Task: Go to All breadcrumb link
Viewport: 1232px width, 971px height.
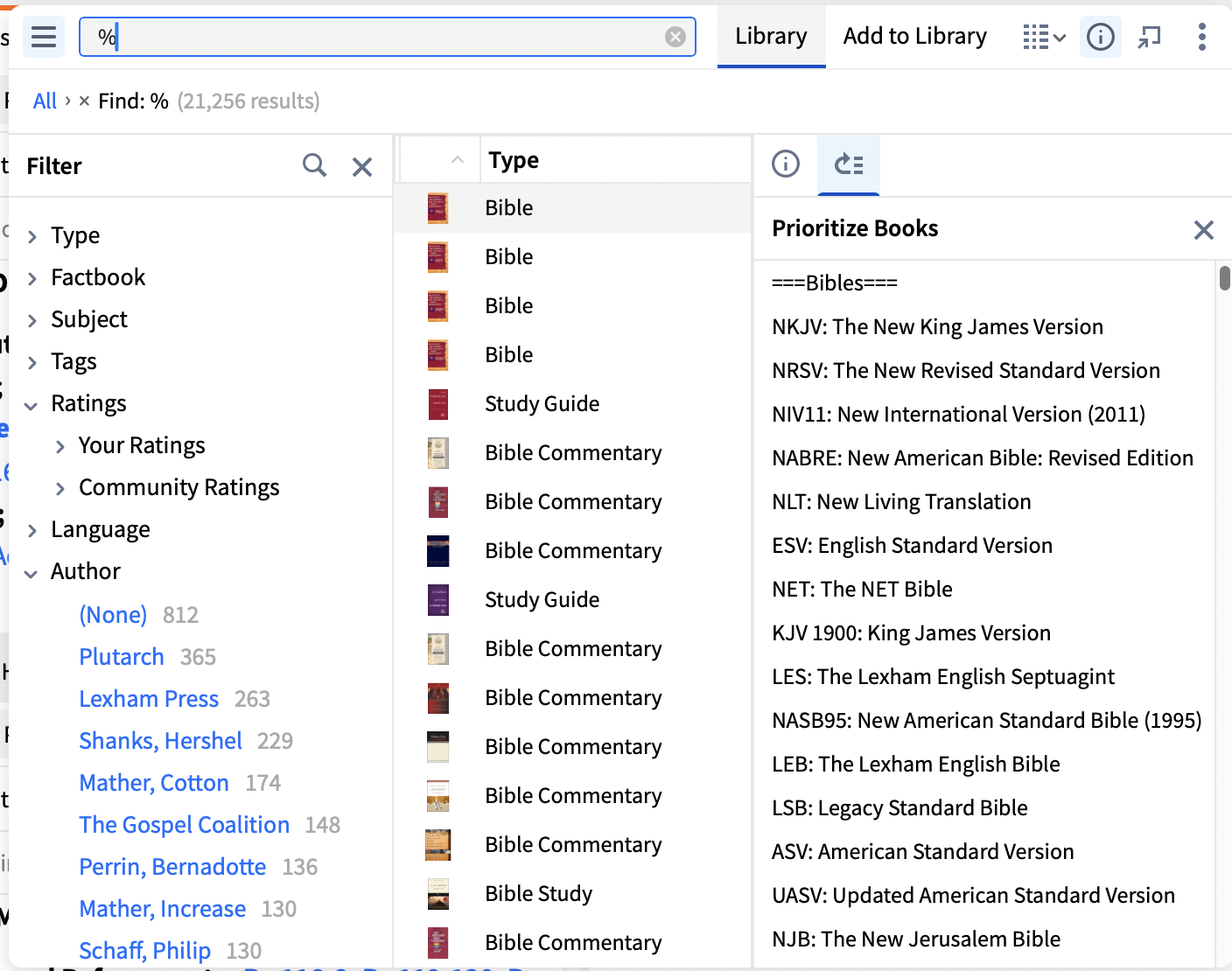Action: [45, 101]
